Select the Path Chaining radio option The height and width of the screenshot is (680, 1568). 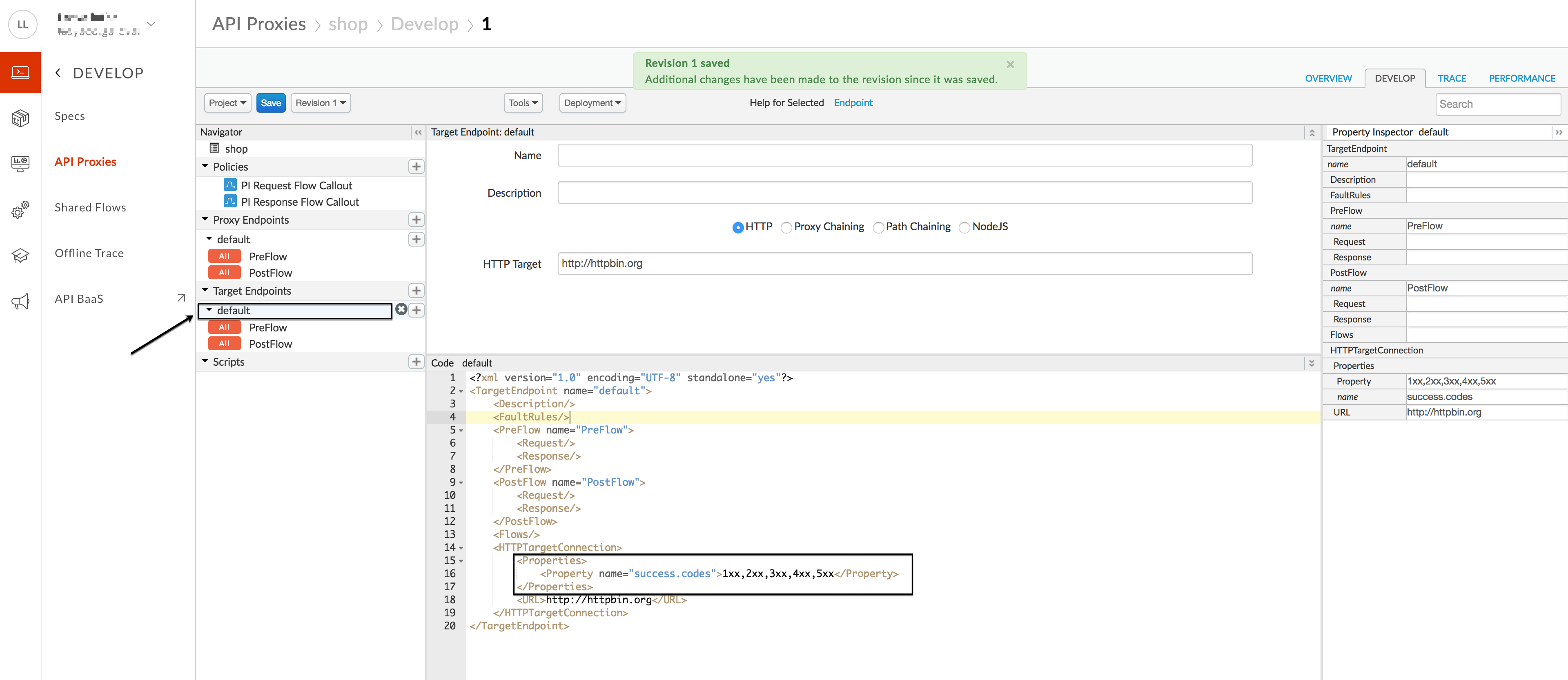click(878, 227)
